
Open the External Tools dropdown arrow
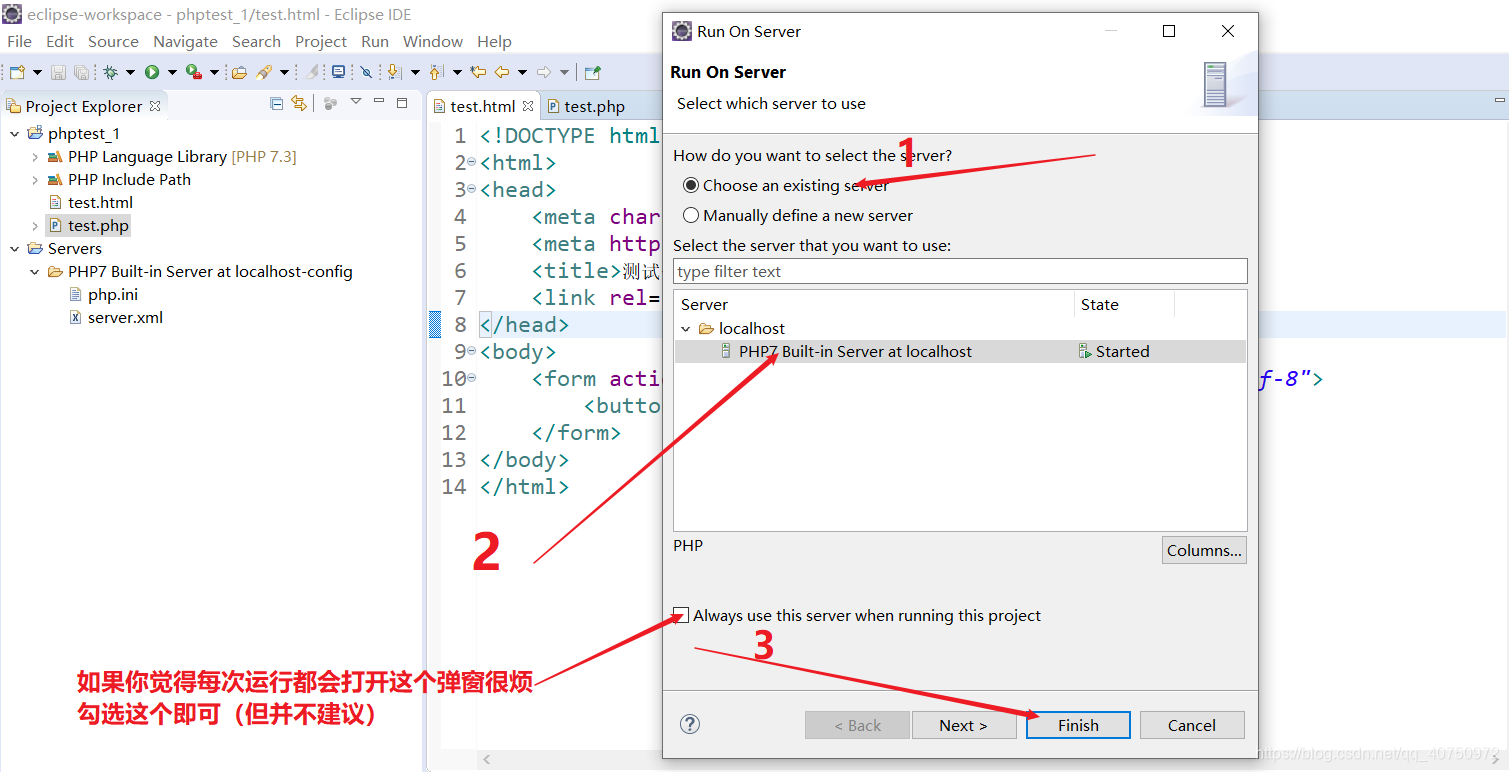point(214,72)
